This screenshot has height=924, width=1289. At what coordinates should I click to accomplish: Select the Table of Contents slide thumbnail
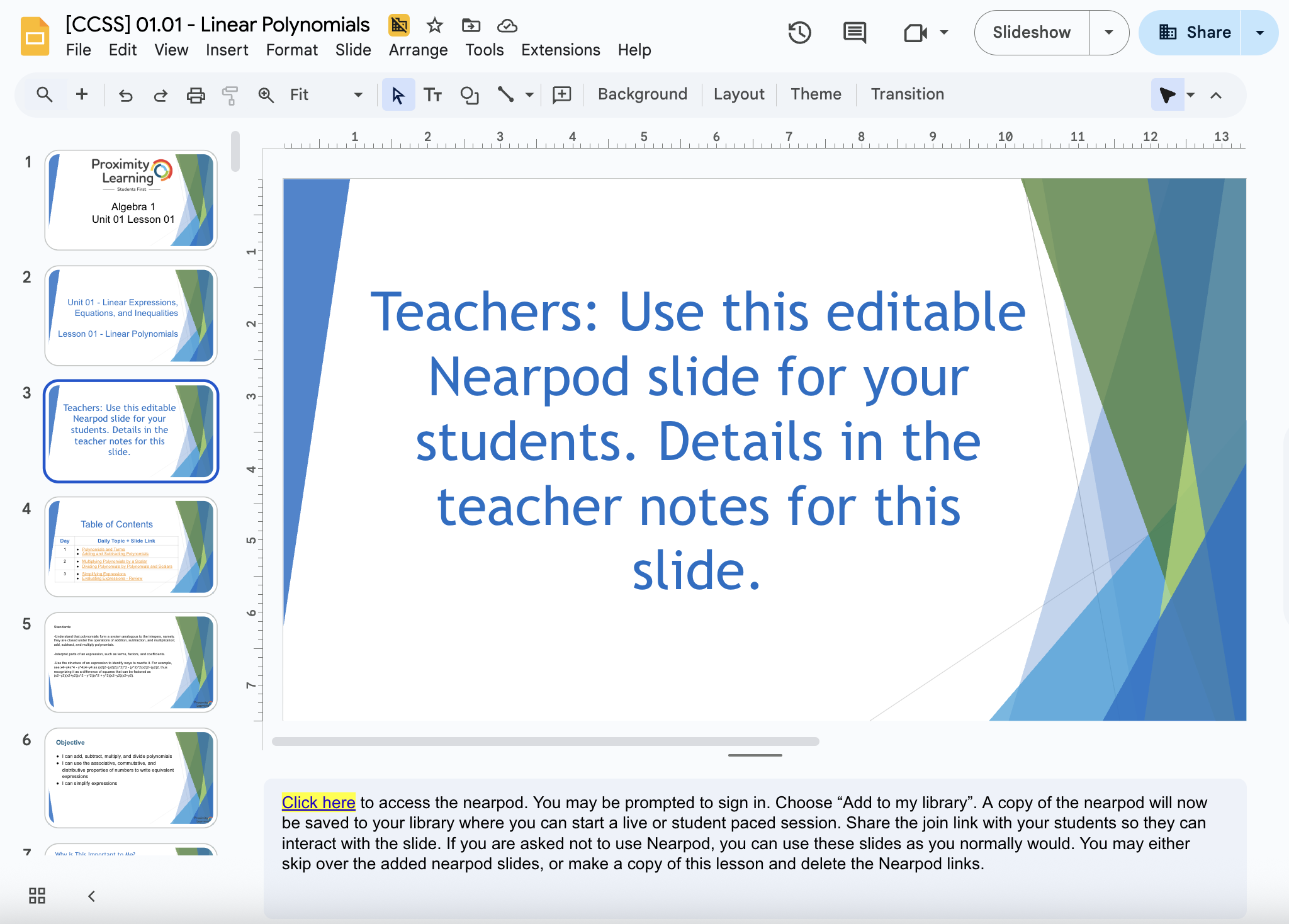point(131,547)
